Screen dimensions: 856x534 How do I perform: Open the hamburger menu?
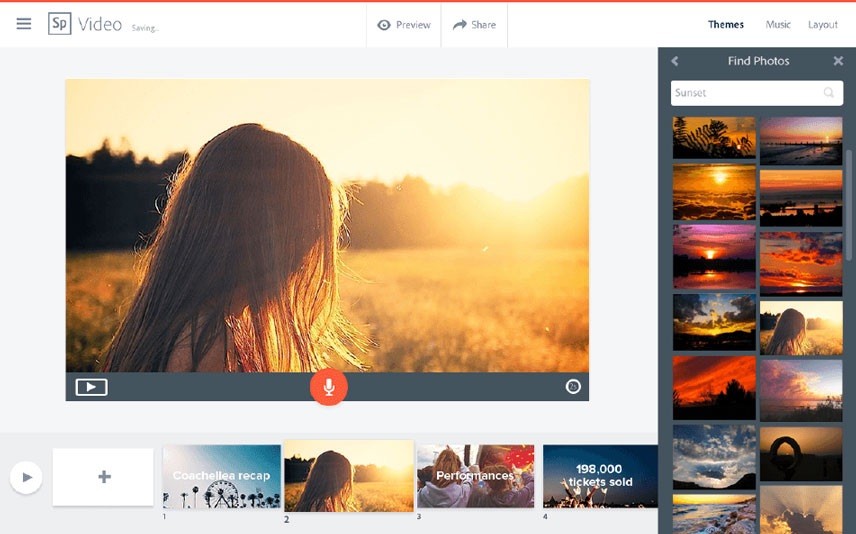point(24,24)
